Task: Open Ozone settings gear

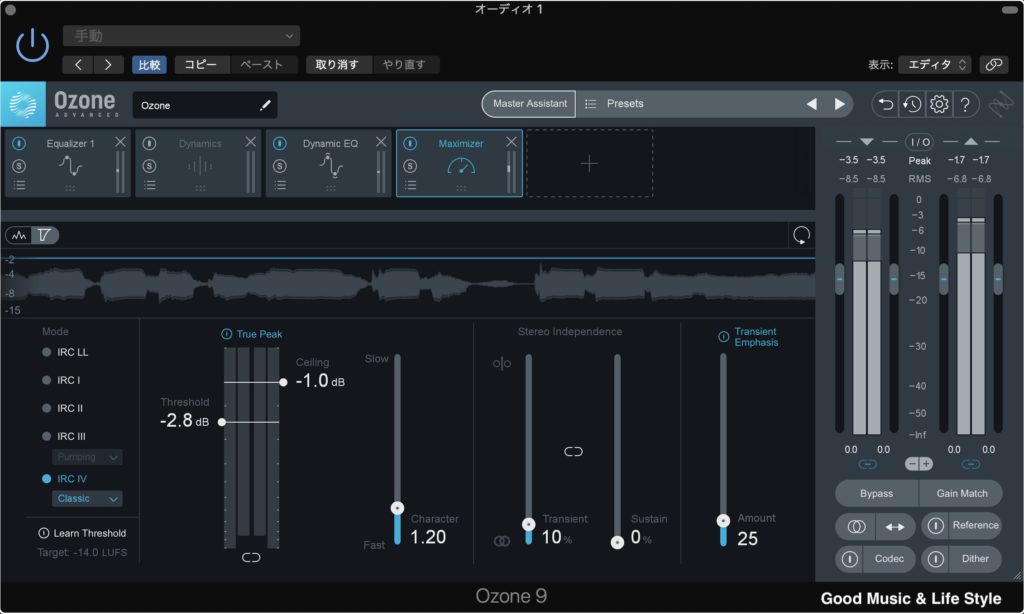Action: click(939, 104)
